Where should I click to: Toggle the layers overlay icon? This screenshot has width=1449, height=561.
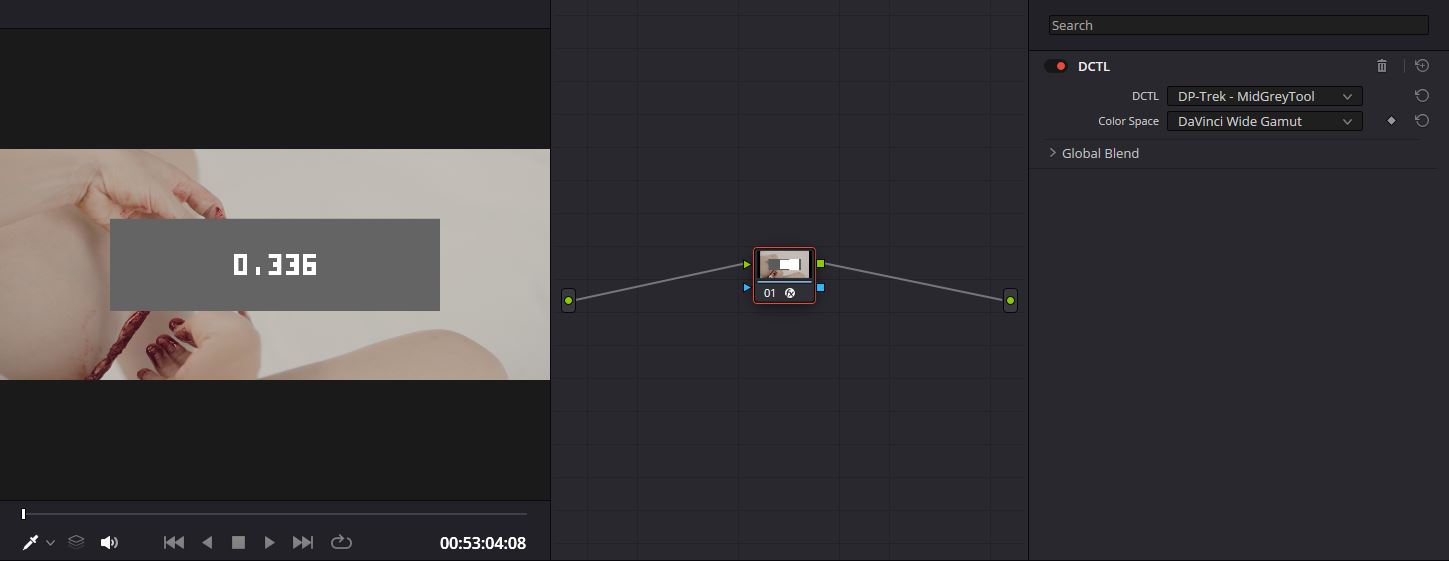tap(76, 542)
